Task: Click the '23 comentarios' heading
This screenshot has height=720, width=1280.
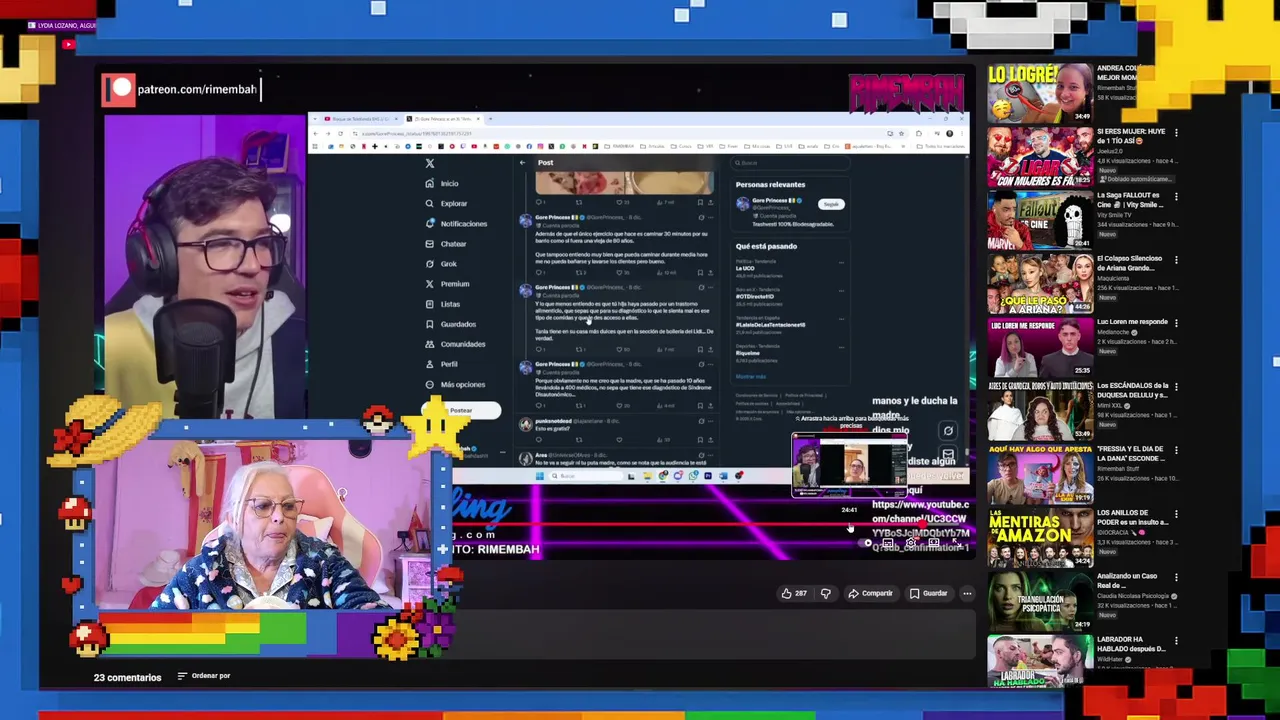Action: [127, 677]
